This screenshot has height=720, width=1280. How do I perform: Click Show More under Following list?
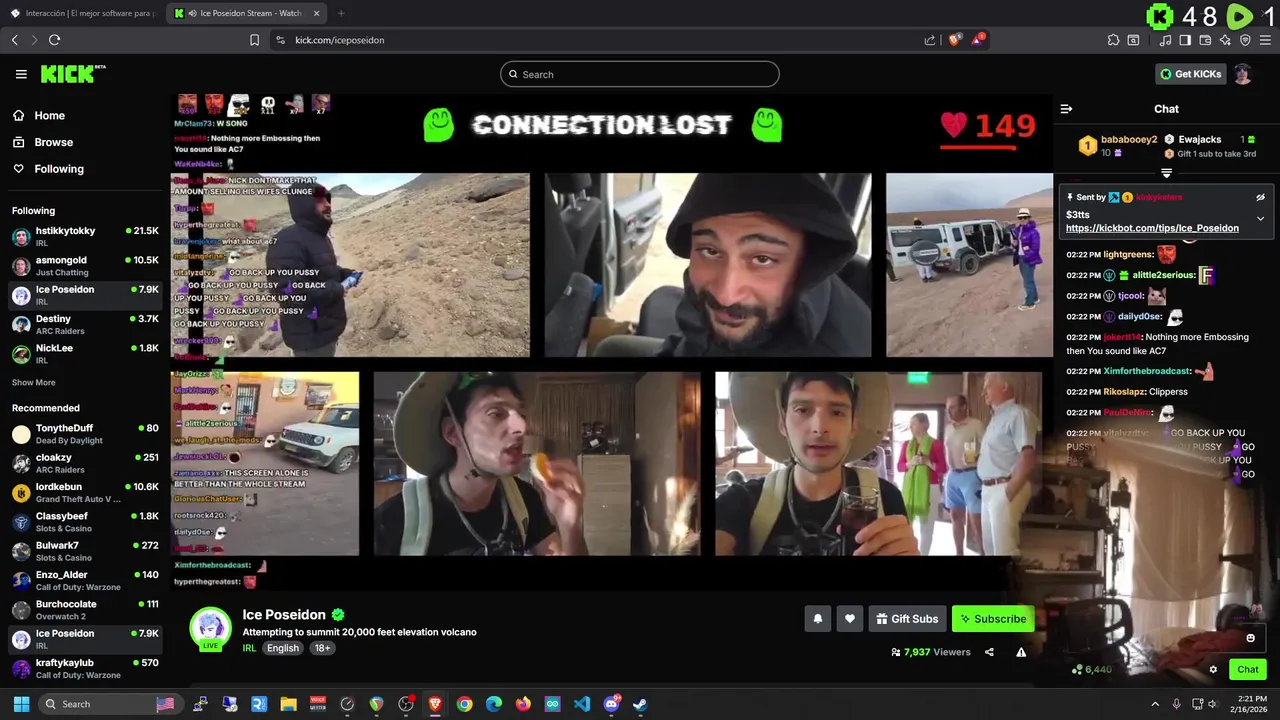click(34, 382)
